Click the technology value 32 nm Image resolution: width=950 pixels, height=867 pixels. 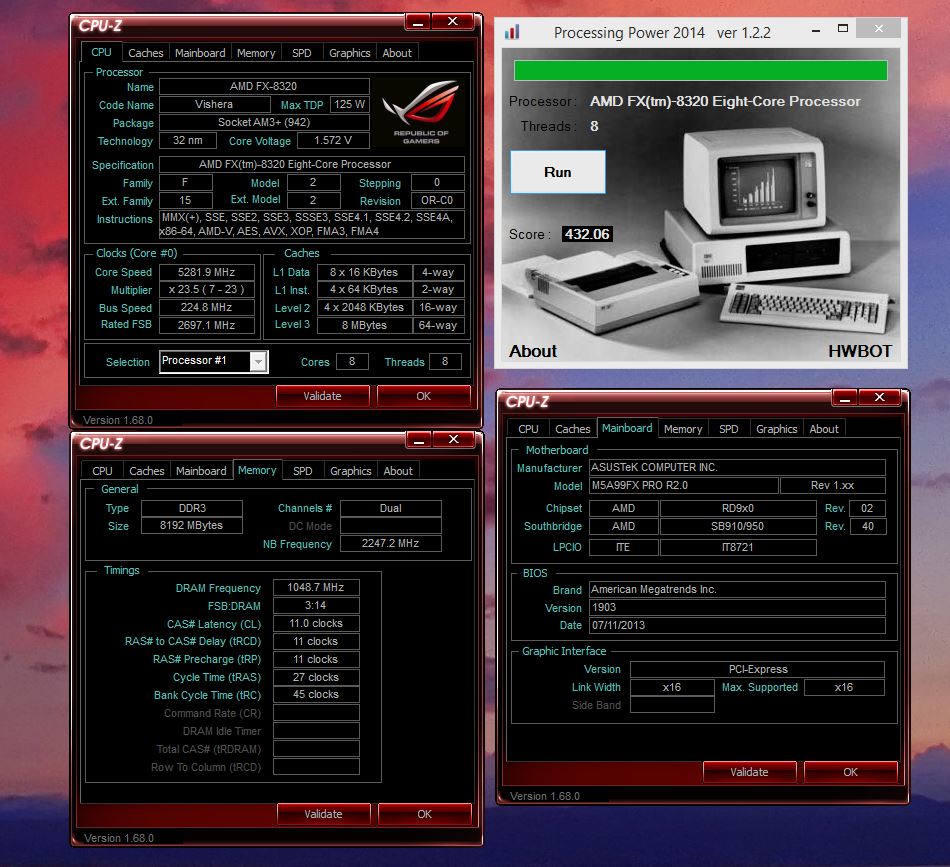pyautogui.click(x=188, y=141)
